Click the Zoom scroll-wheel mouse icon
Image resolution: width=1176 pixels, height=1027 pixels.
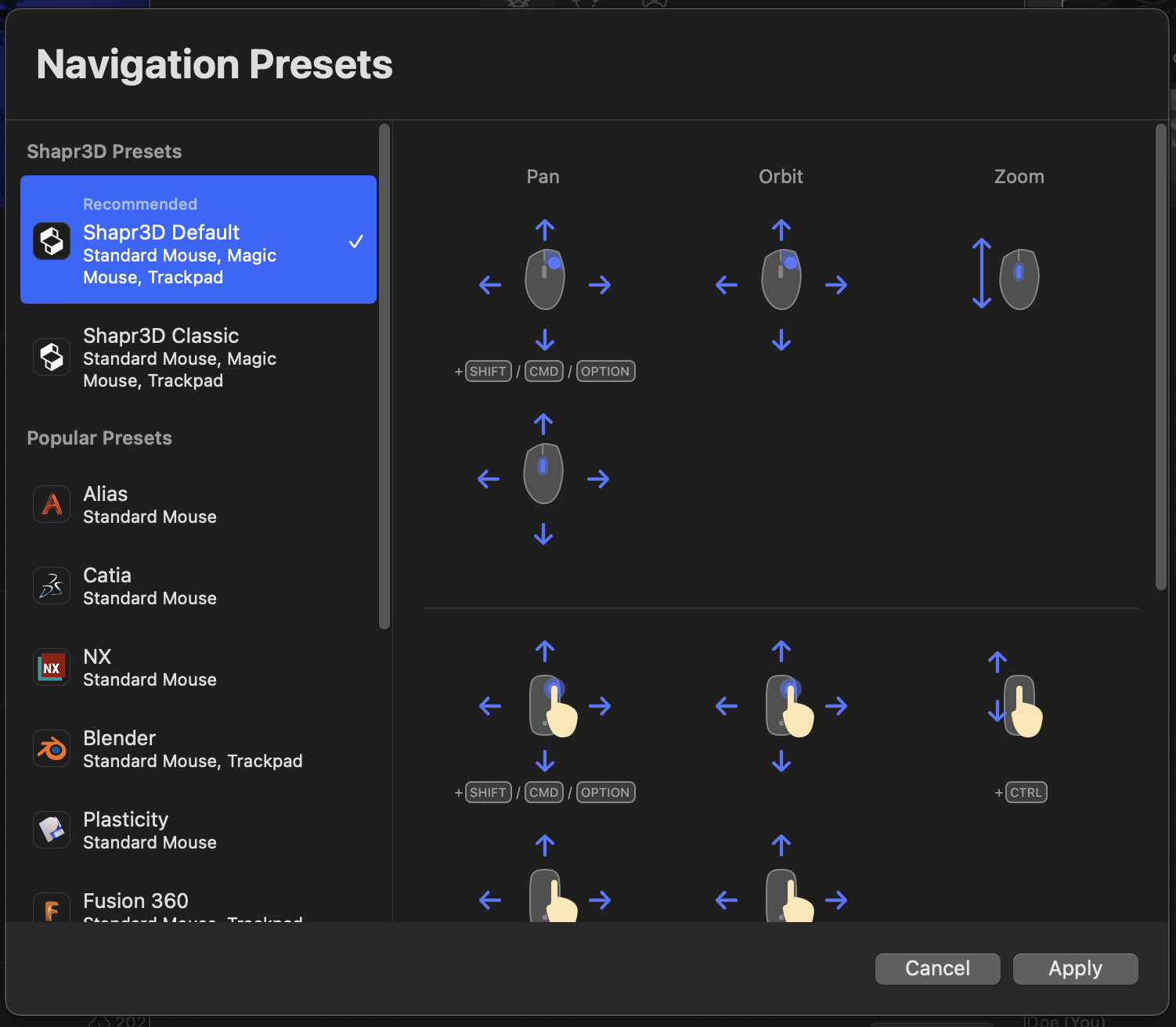tap(1019, 279)
